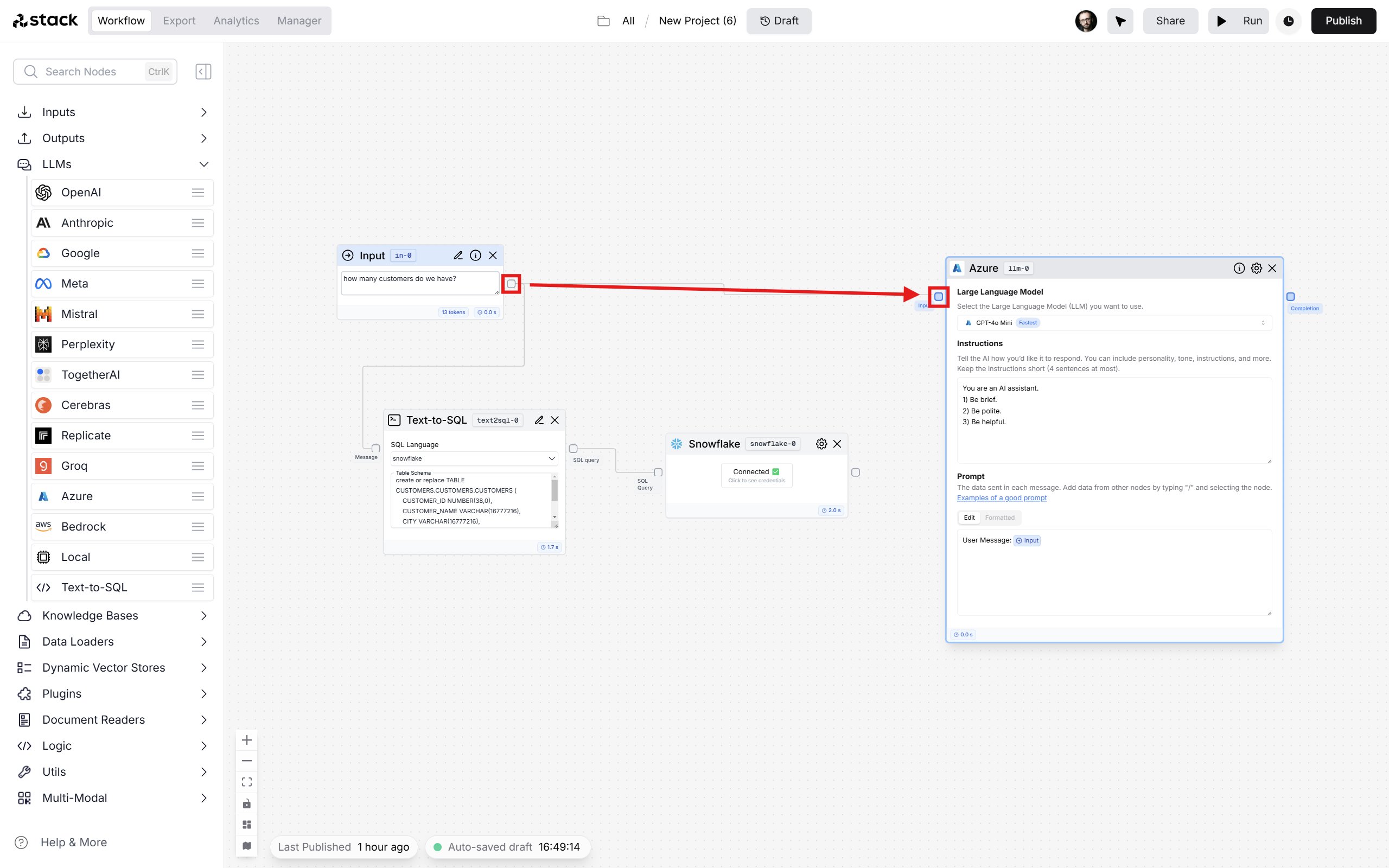Open Azure node settings gear
Screen dimensions: 1389x868
(1257, 268)
